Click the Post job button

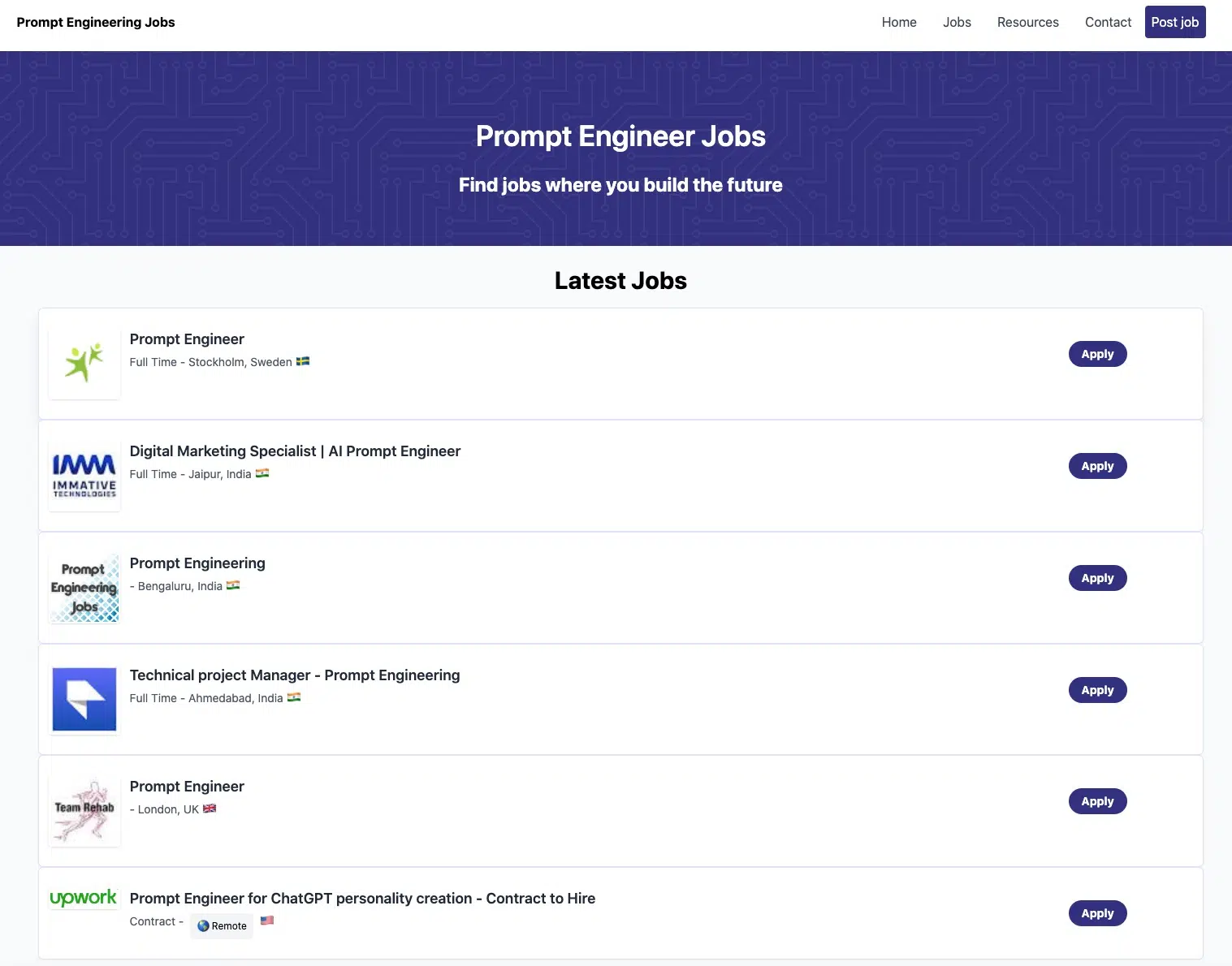1174,22
